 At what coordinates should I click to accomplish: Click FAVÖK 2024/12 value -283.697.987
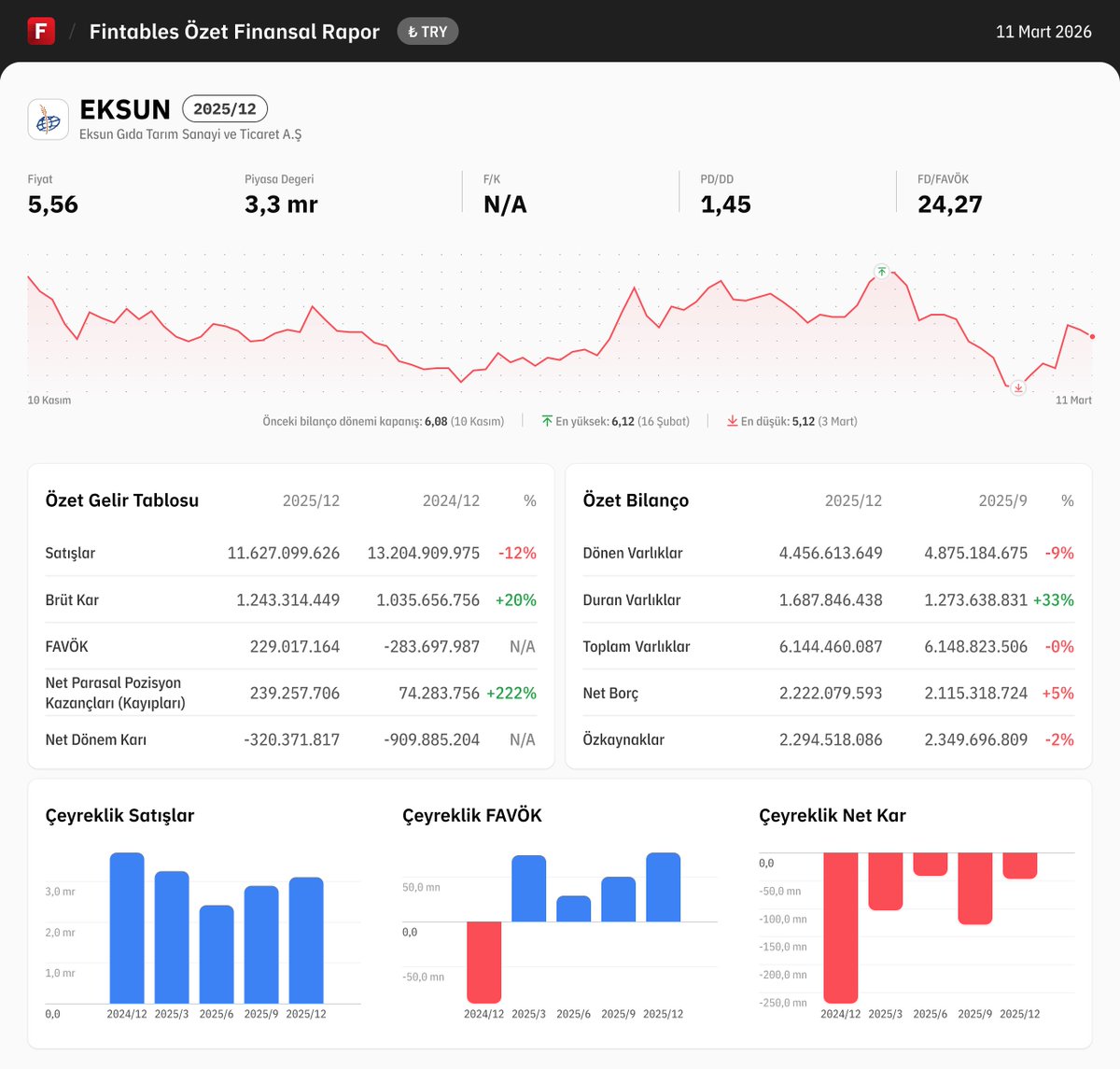[432, 646]
